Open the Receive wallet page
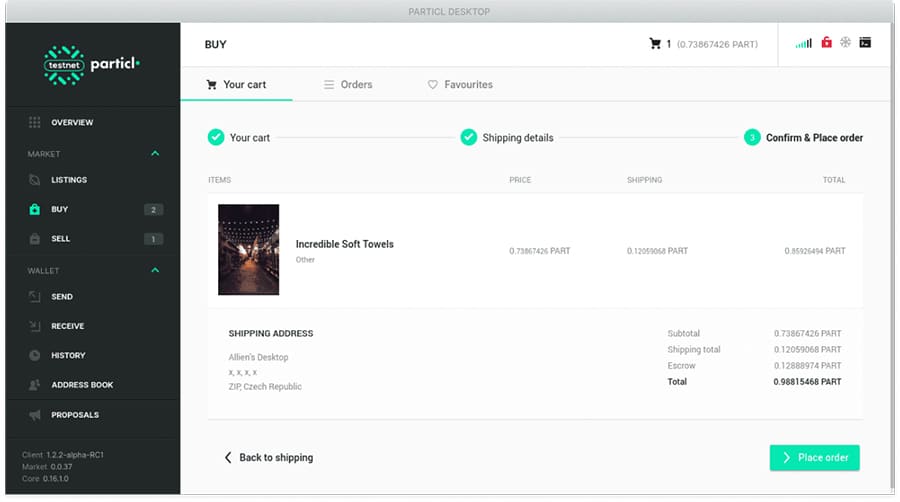This screenshot has height=502, width=900. [x=67, y=326]
